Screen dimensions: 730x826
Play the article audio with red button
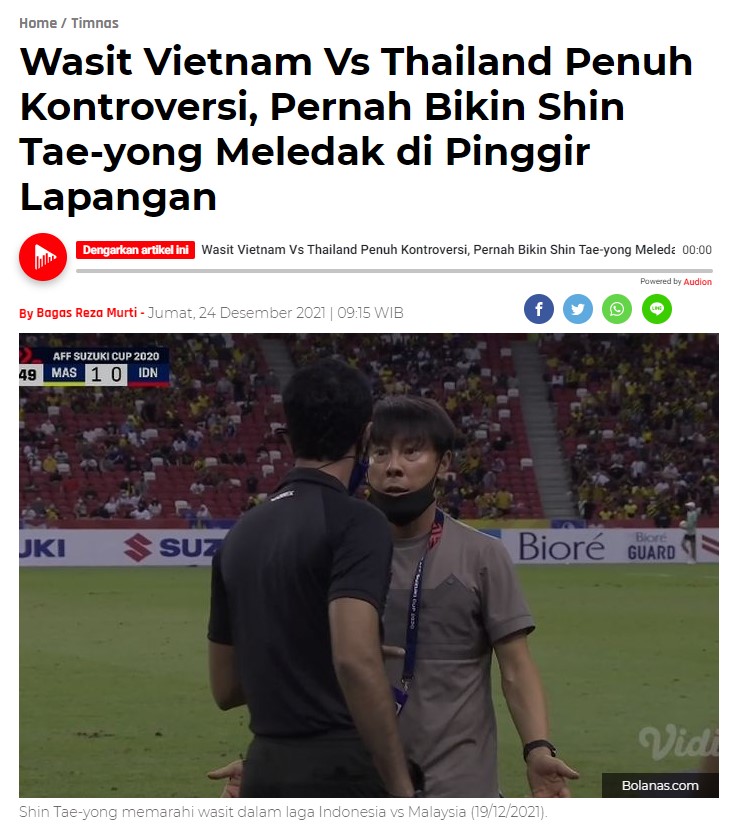pos(43,257)
